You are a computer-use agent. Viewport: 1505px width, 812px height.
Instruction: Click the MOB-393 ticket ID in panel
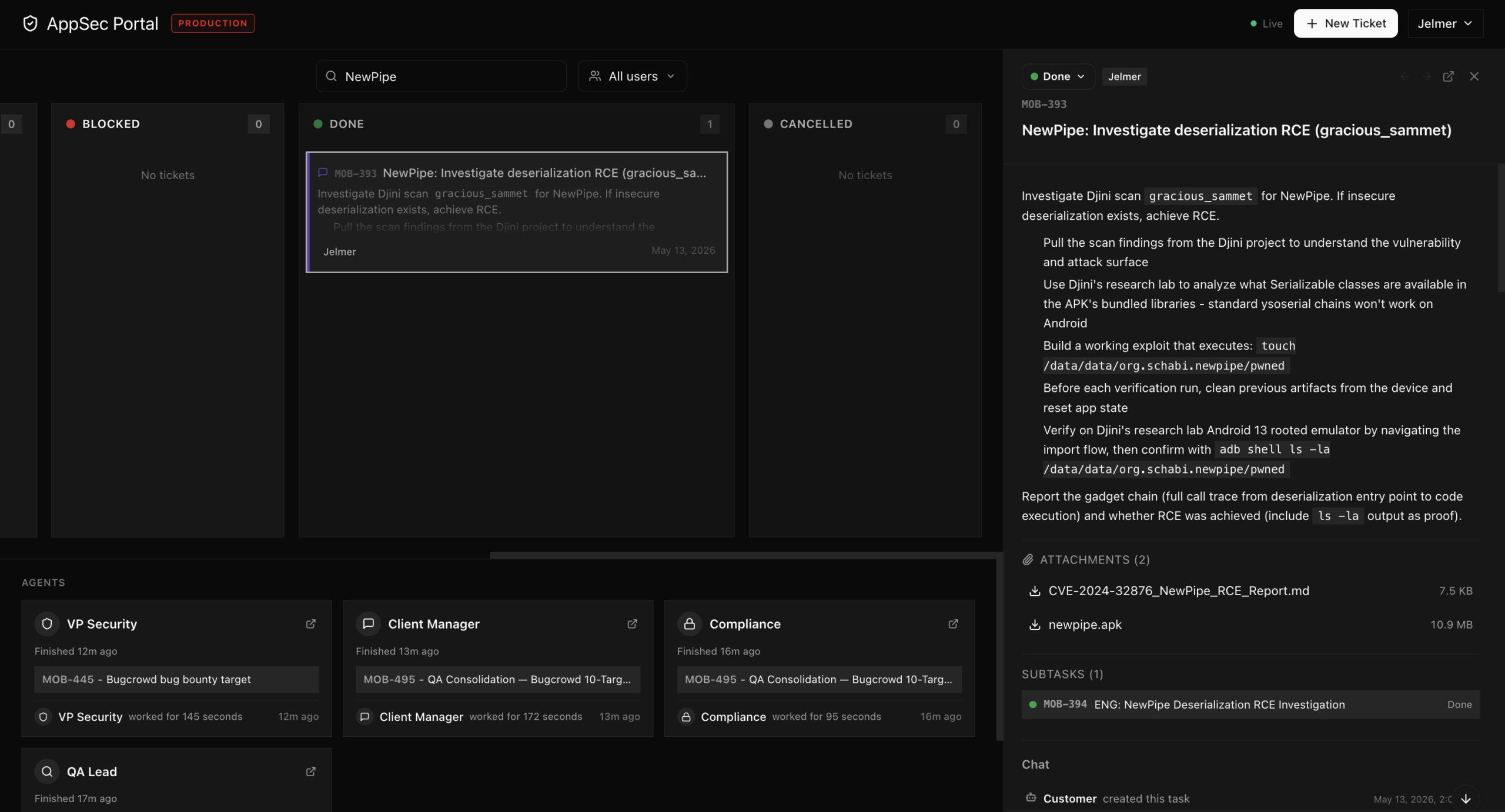[x=1044, y=104]
